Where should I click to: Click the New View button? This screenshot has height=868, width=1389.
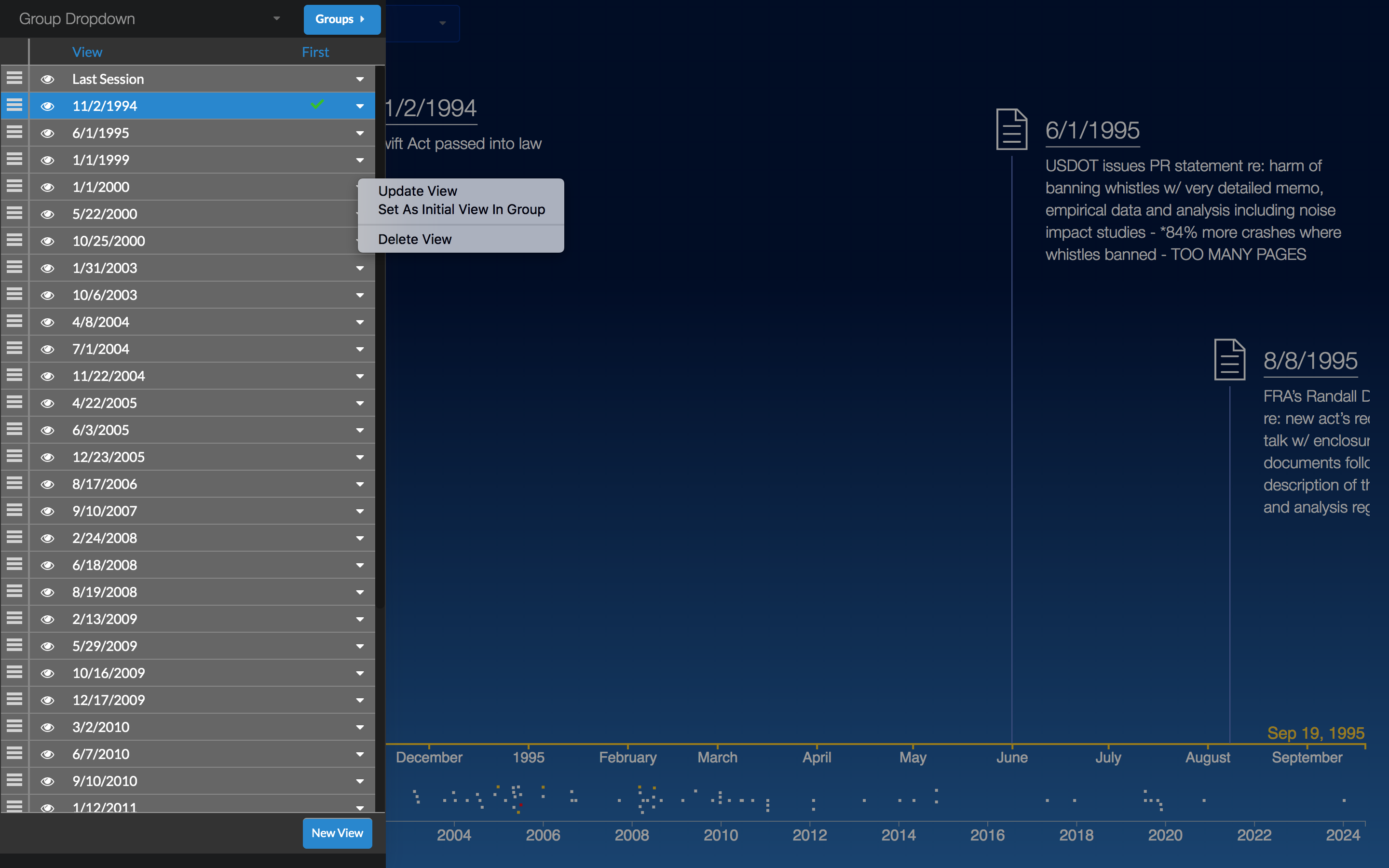[337, 832]
